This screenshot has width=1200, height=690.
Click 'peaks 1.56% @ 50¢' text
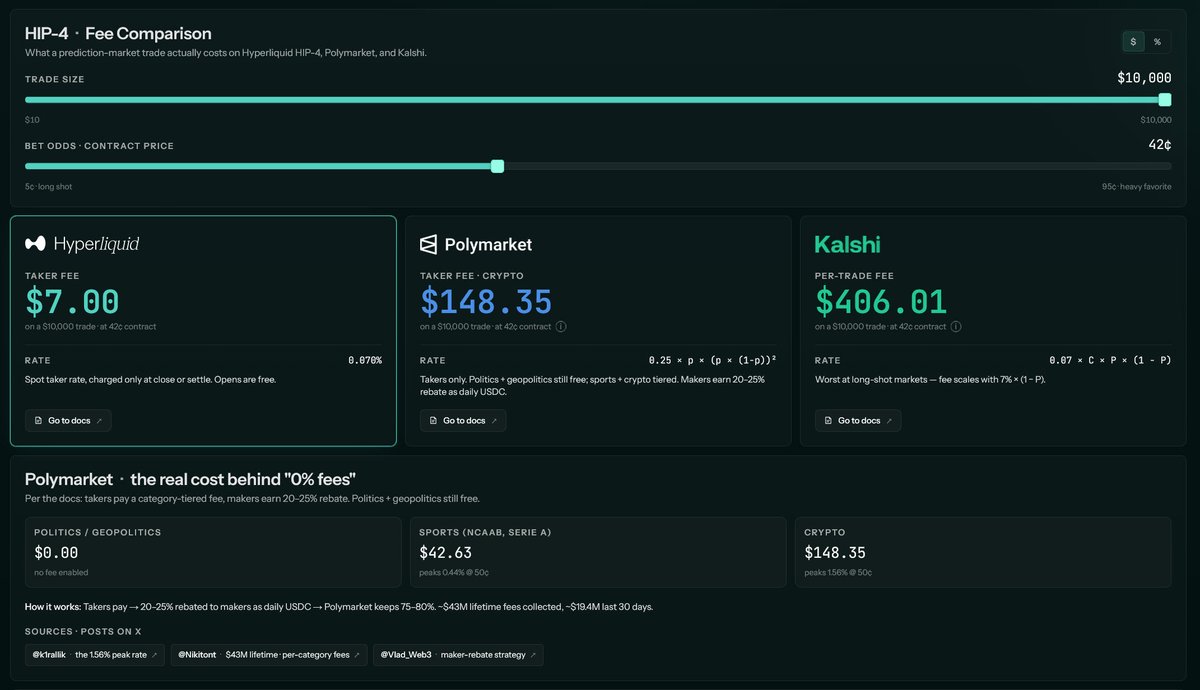(x=838, y=573)
